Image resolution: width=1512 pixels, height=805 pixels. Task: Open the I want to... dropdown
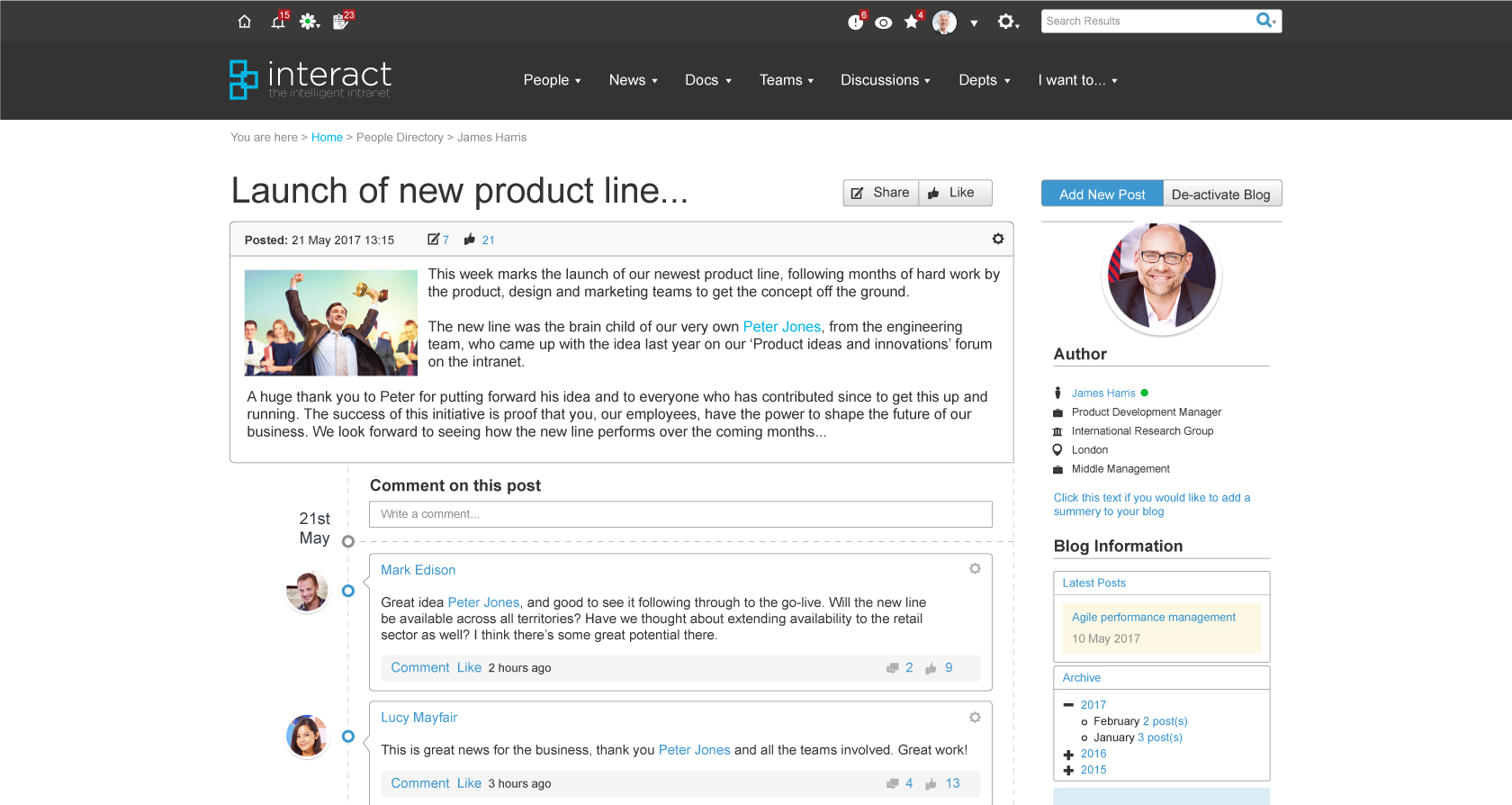pyautogui.click(x=1077, y=80)
